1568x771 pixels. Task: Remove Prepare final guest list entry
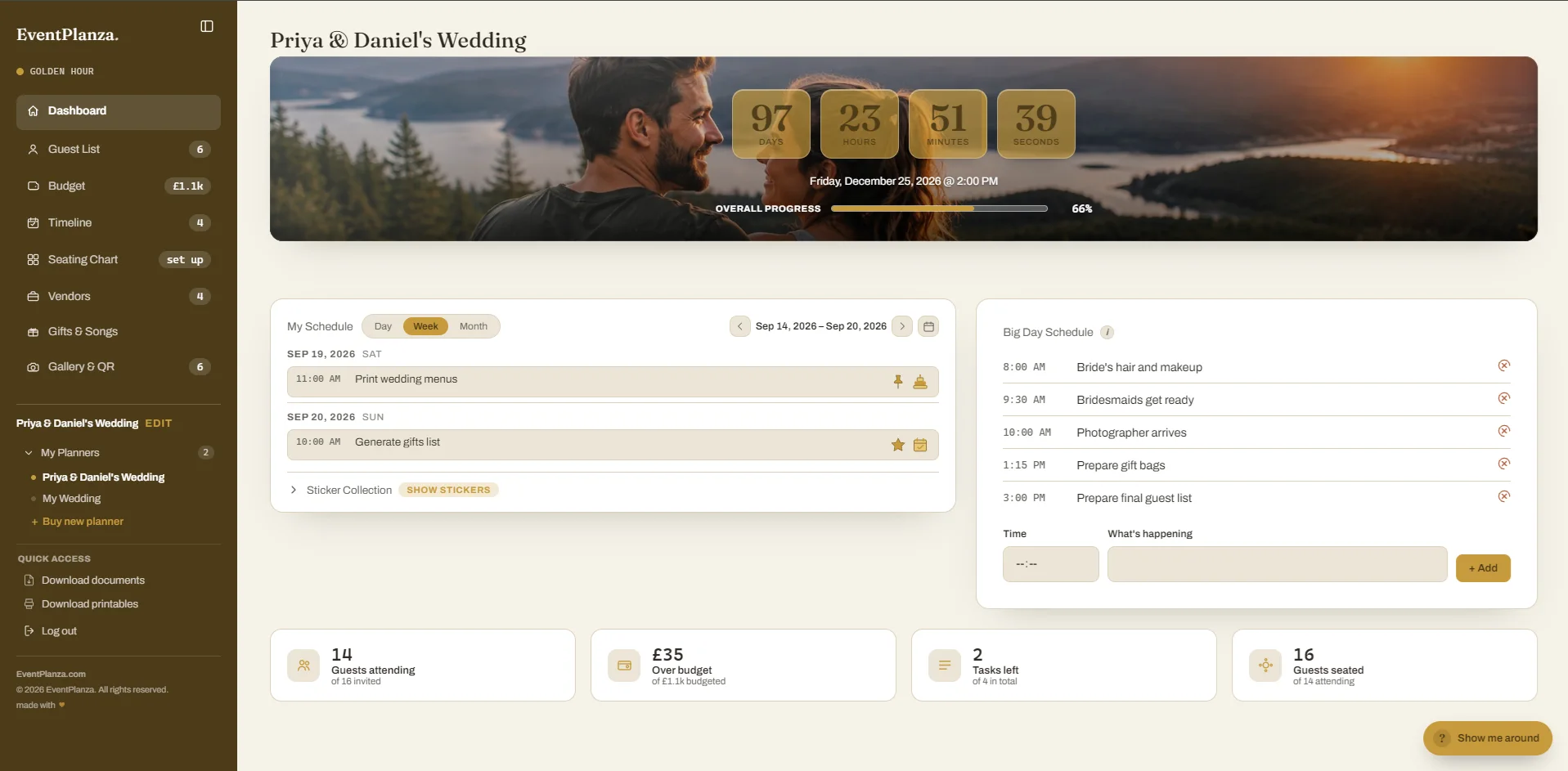[1503, 496]
